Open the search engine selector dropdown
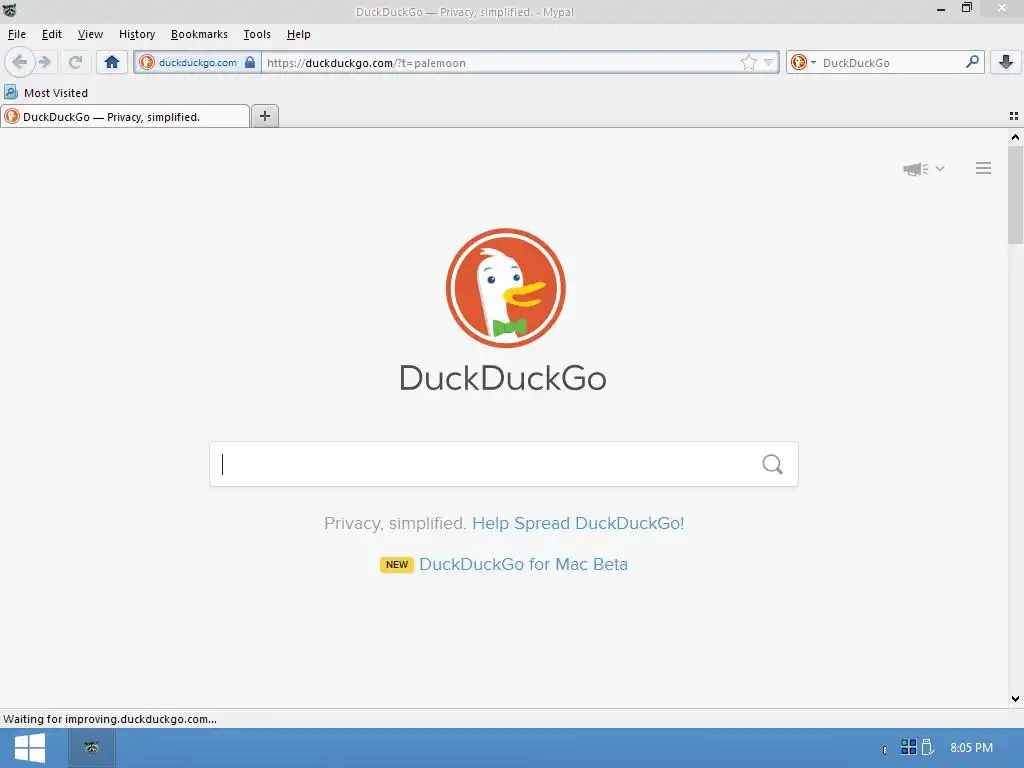Image resolution: width=1024 pixels, height=768 pixels. pos(803,62)
